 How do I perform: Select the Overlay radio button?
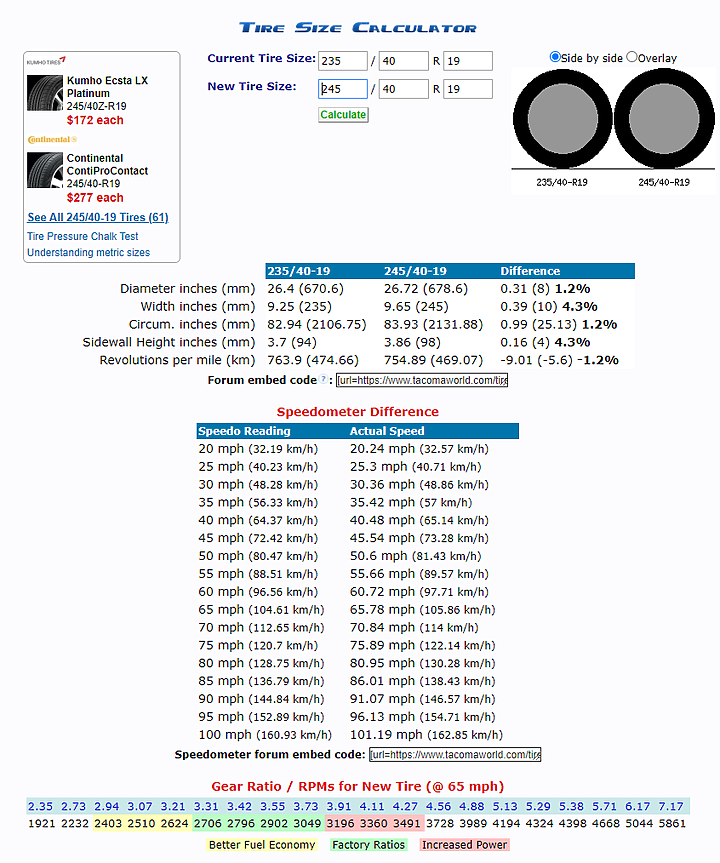pos(632,57)
